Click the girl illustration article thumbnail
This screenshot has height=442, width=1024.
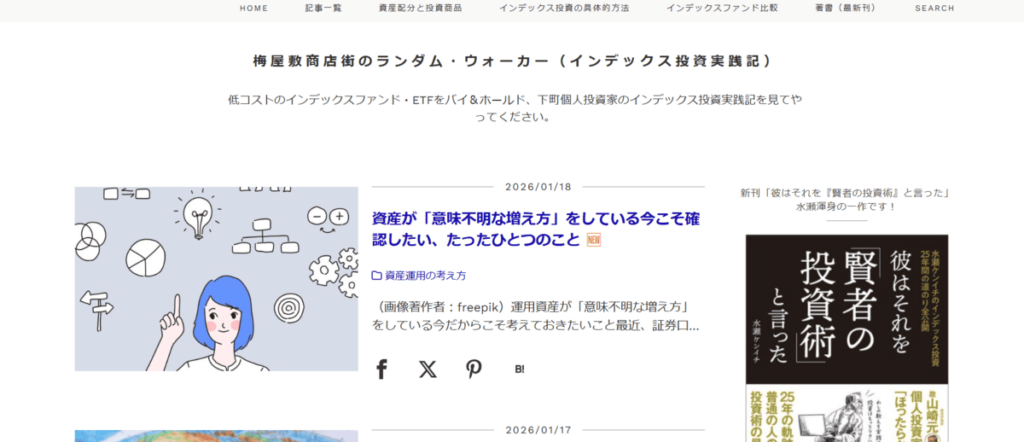[x=216, y=279]
